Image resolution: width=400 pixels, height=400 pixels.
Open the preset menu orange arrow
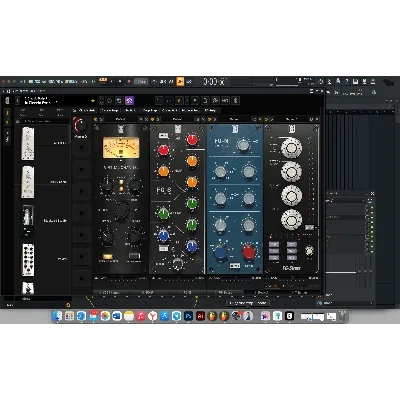[x=93, y=100]
